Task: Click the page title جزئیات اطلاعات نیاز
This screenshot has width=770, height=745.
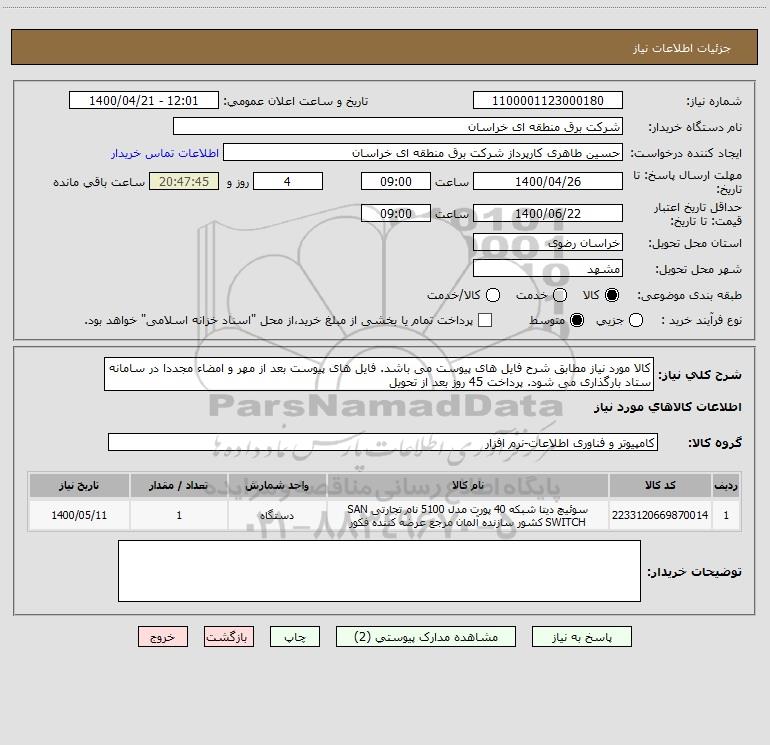Action: point(682,48)
